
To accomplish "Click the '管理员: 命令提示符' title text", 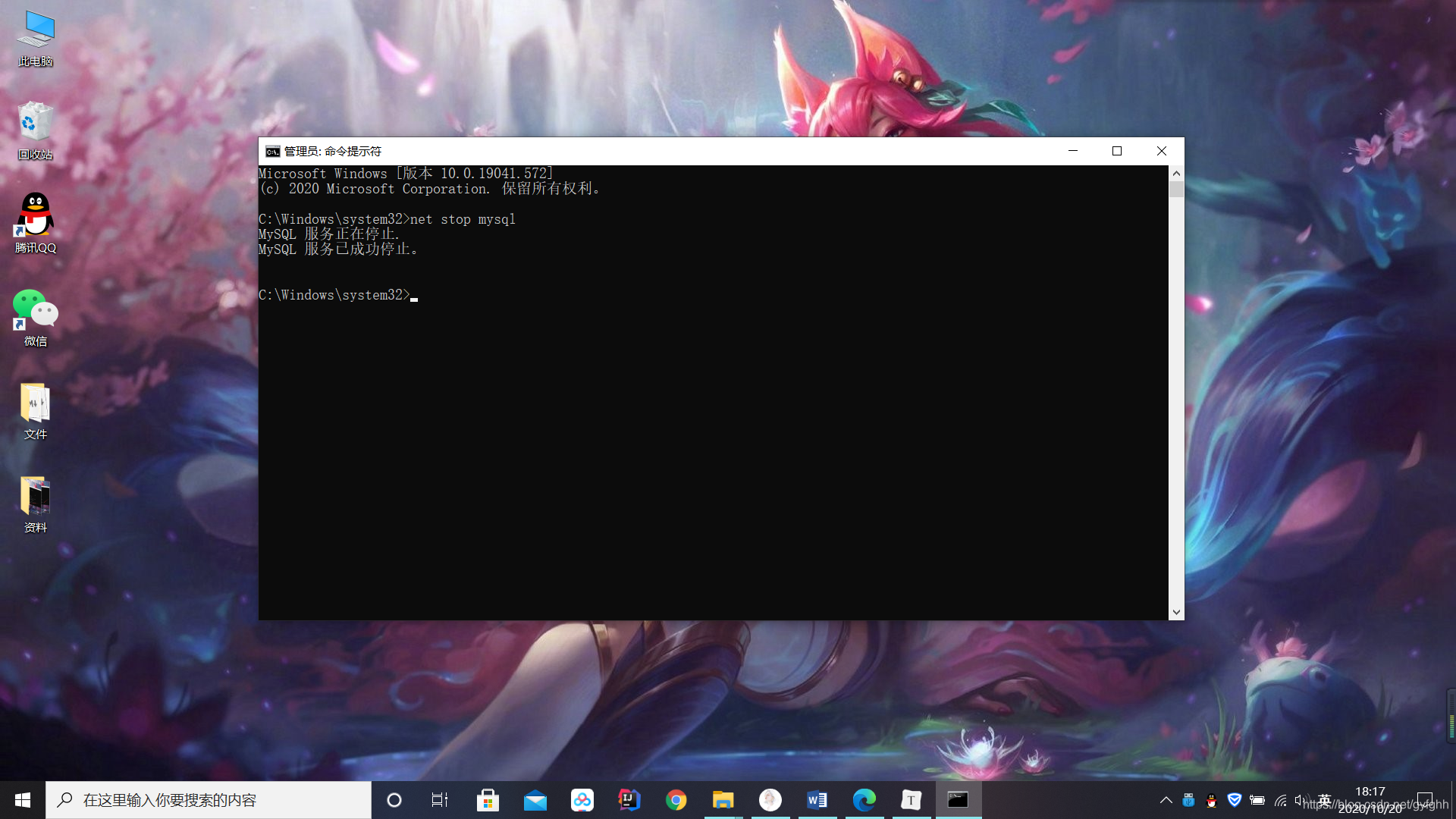I will [x=333, y=152].
